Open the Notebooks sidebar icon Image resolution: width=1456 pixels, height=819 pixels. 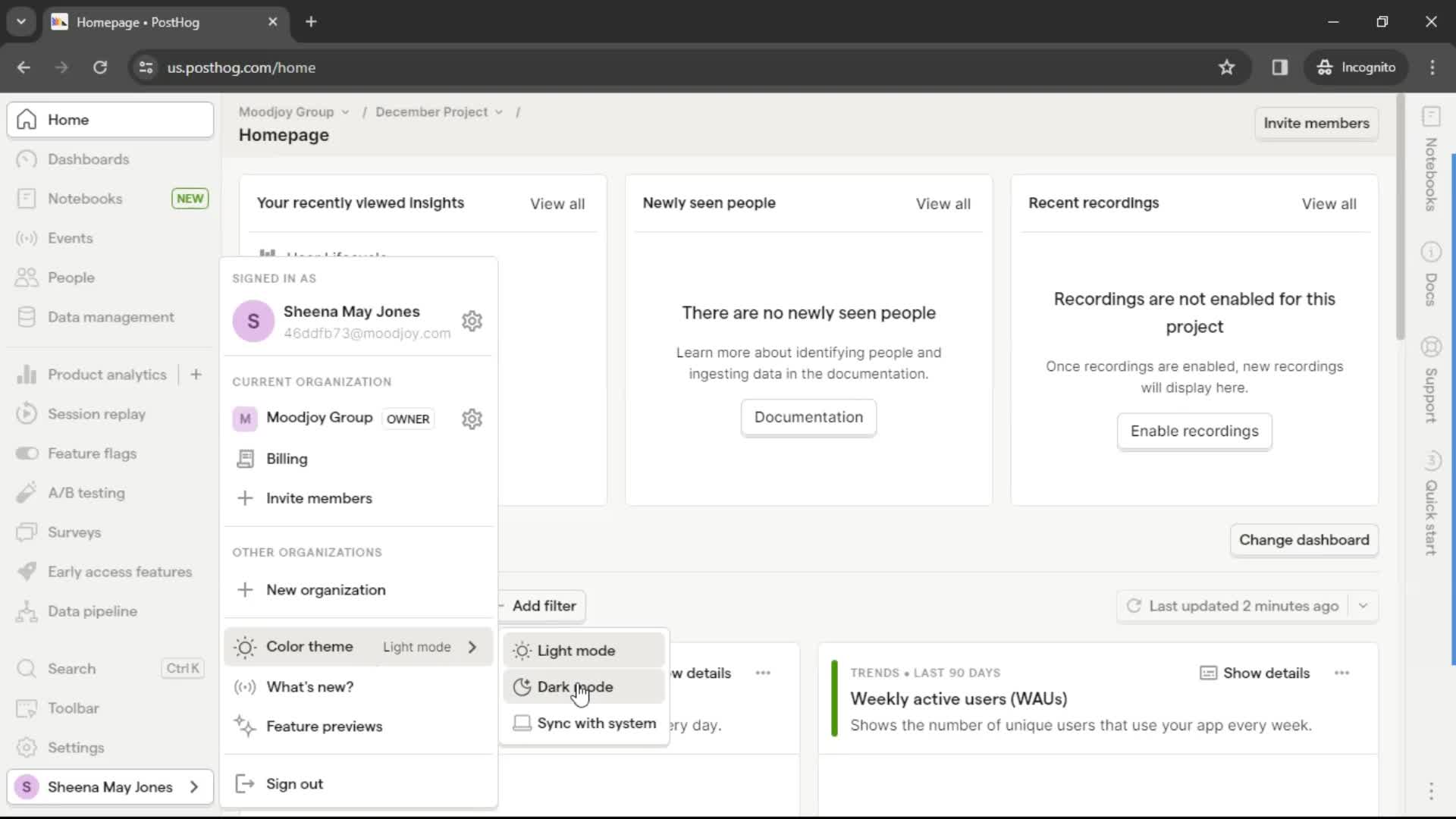27,199
